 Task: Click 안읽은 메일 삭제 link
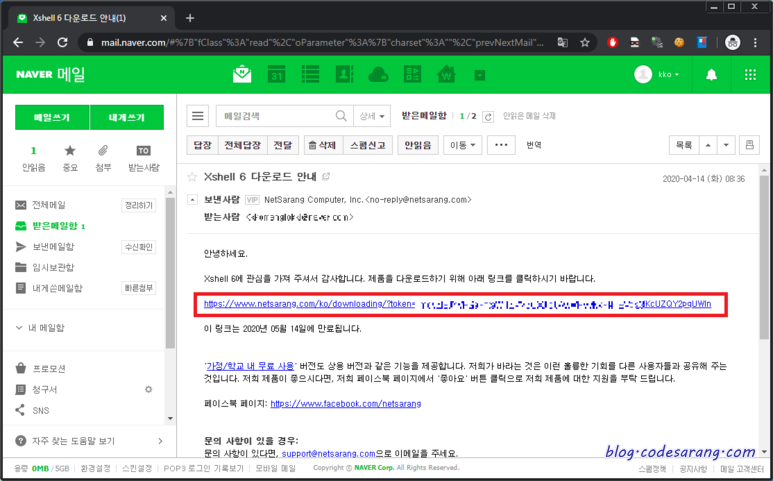coord(529,116)
